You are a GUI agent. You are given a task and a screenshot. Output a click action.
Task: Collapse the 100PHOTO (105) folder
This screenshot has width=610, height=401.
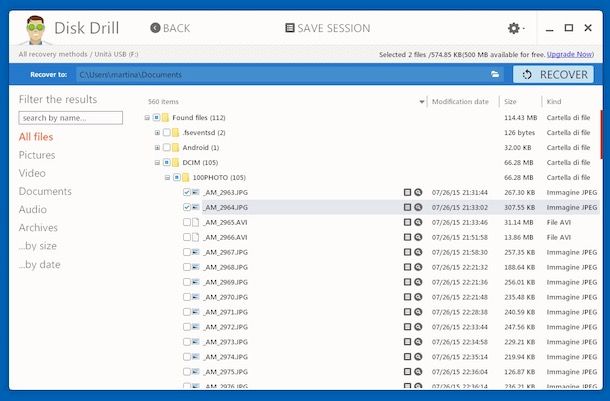167,177
